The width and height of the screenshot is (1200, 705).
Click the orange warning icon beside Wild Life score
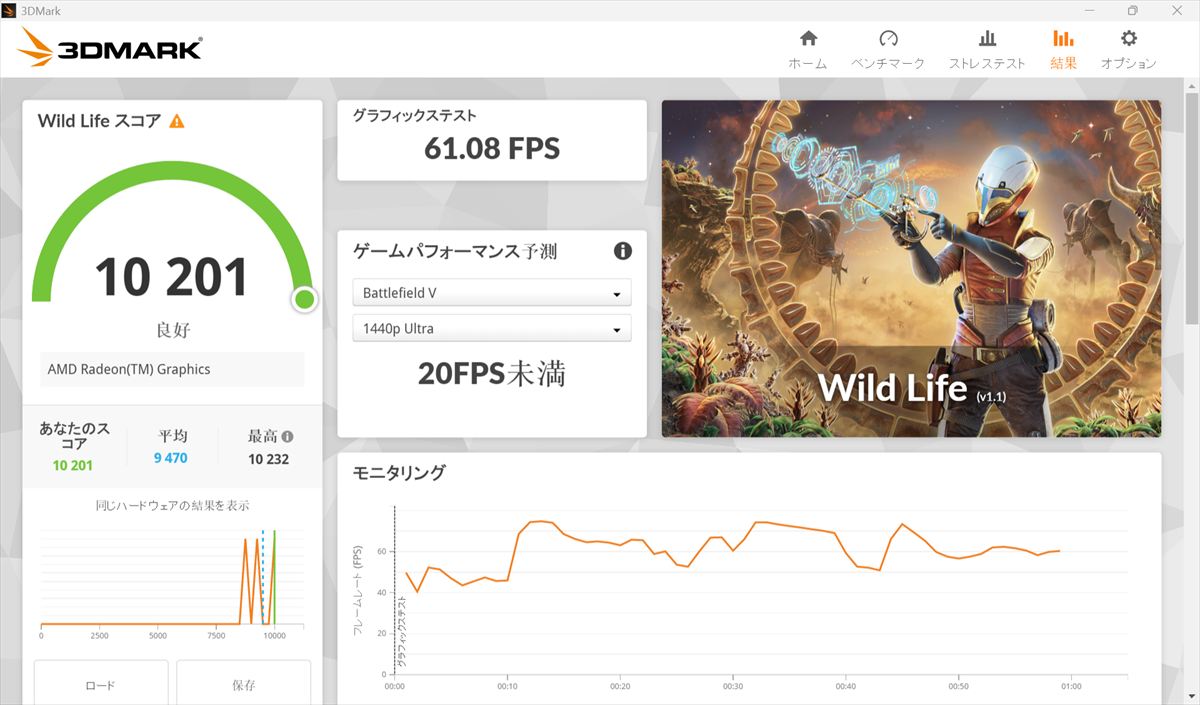177,121
